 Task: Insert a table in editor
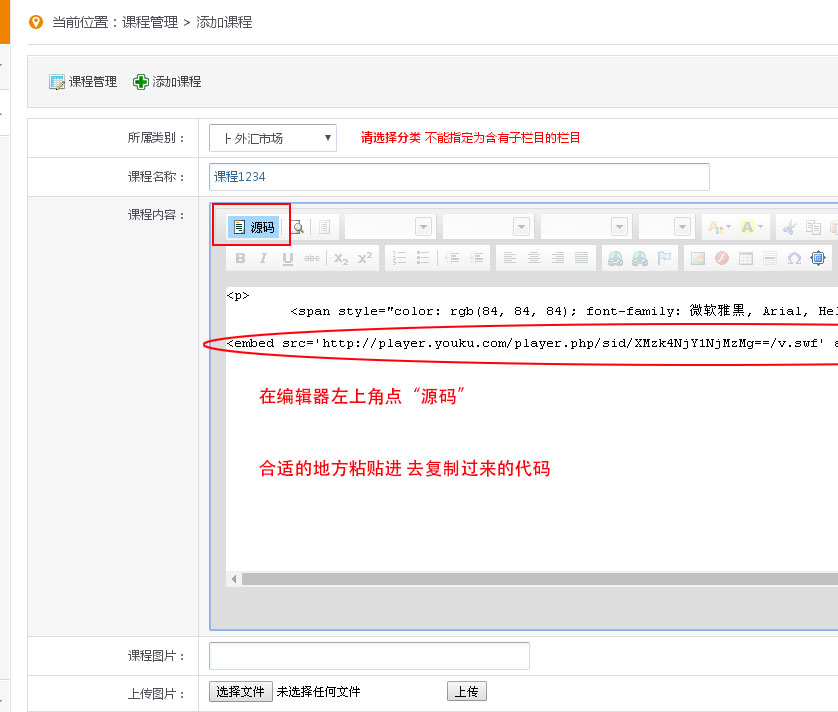[x=745, y=258]
